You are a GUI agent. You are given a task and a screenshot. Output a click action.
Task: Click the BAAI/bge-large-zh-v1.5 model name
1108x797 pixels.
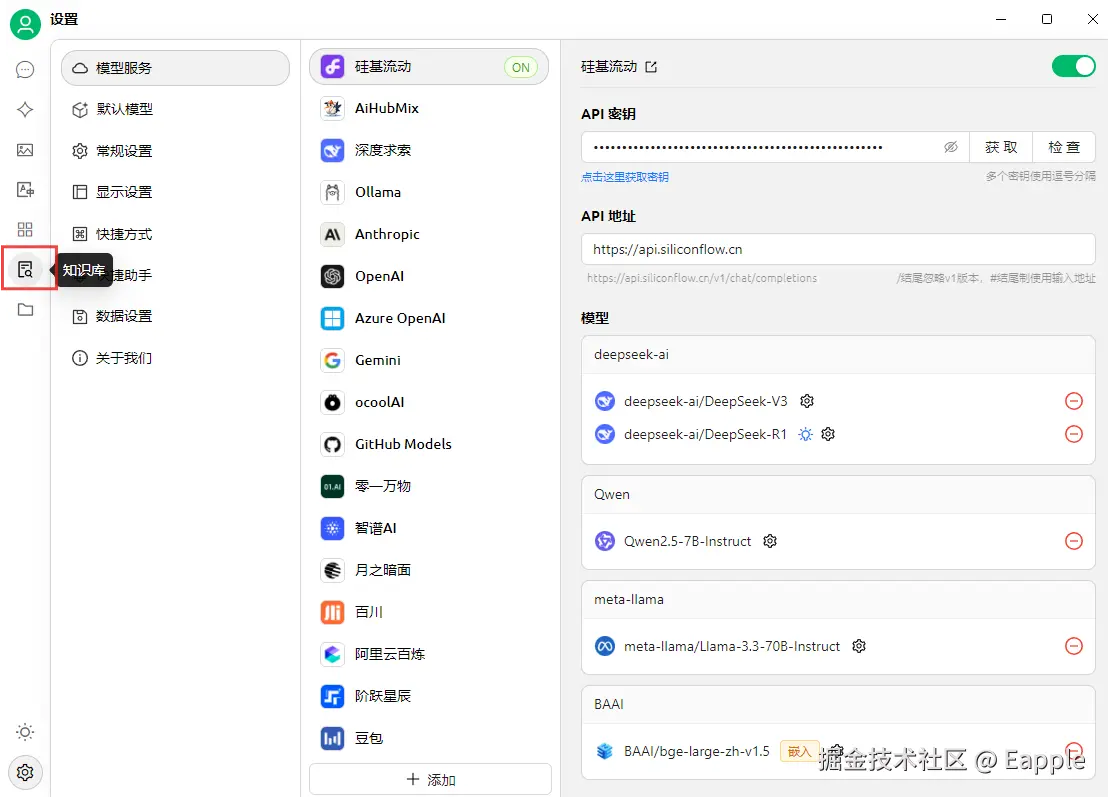point(696,751)
